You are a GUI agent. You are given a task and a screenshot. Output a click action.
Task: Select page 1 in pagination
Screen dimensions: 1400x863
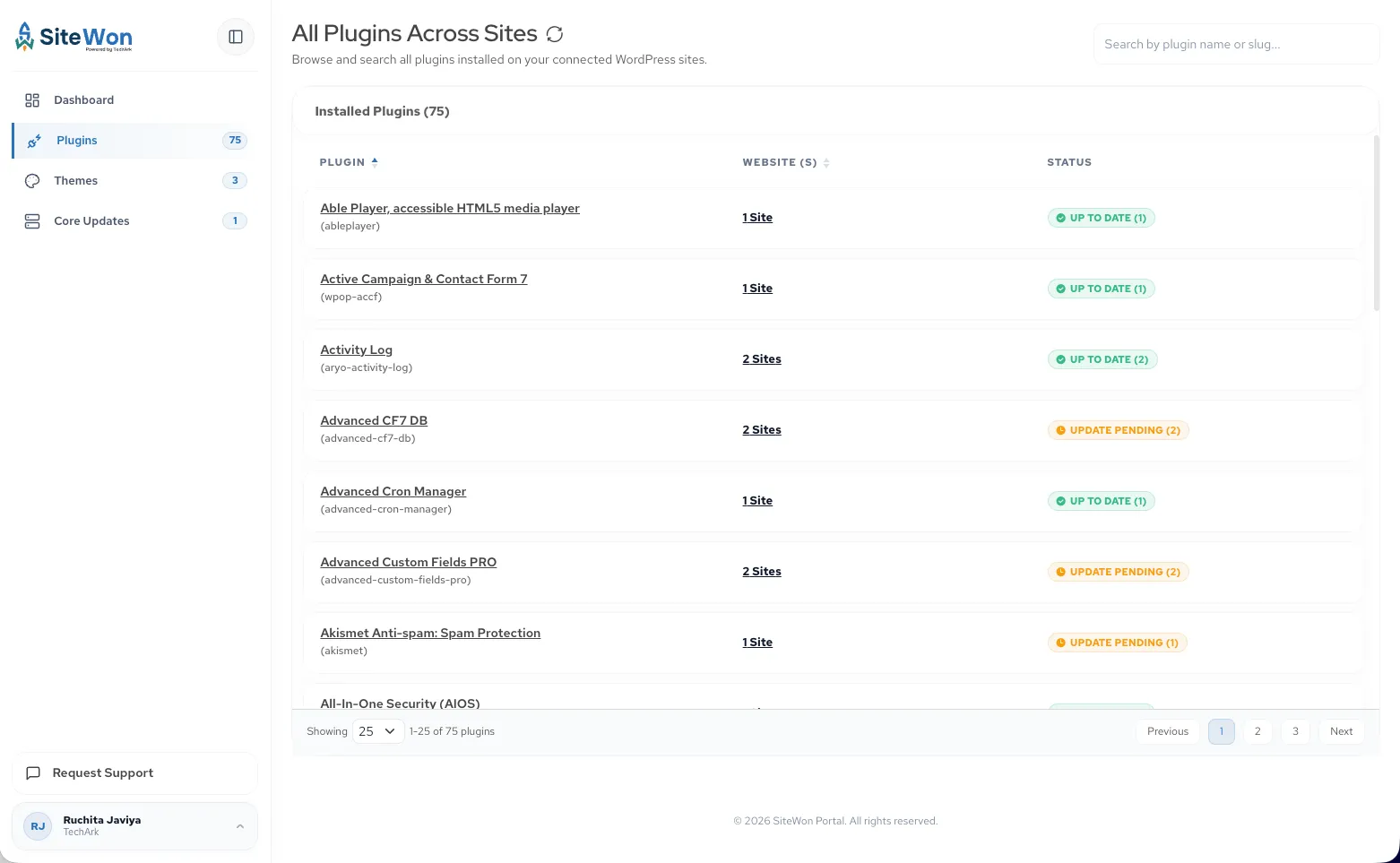click(1222, 731)
